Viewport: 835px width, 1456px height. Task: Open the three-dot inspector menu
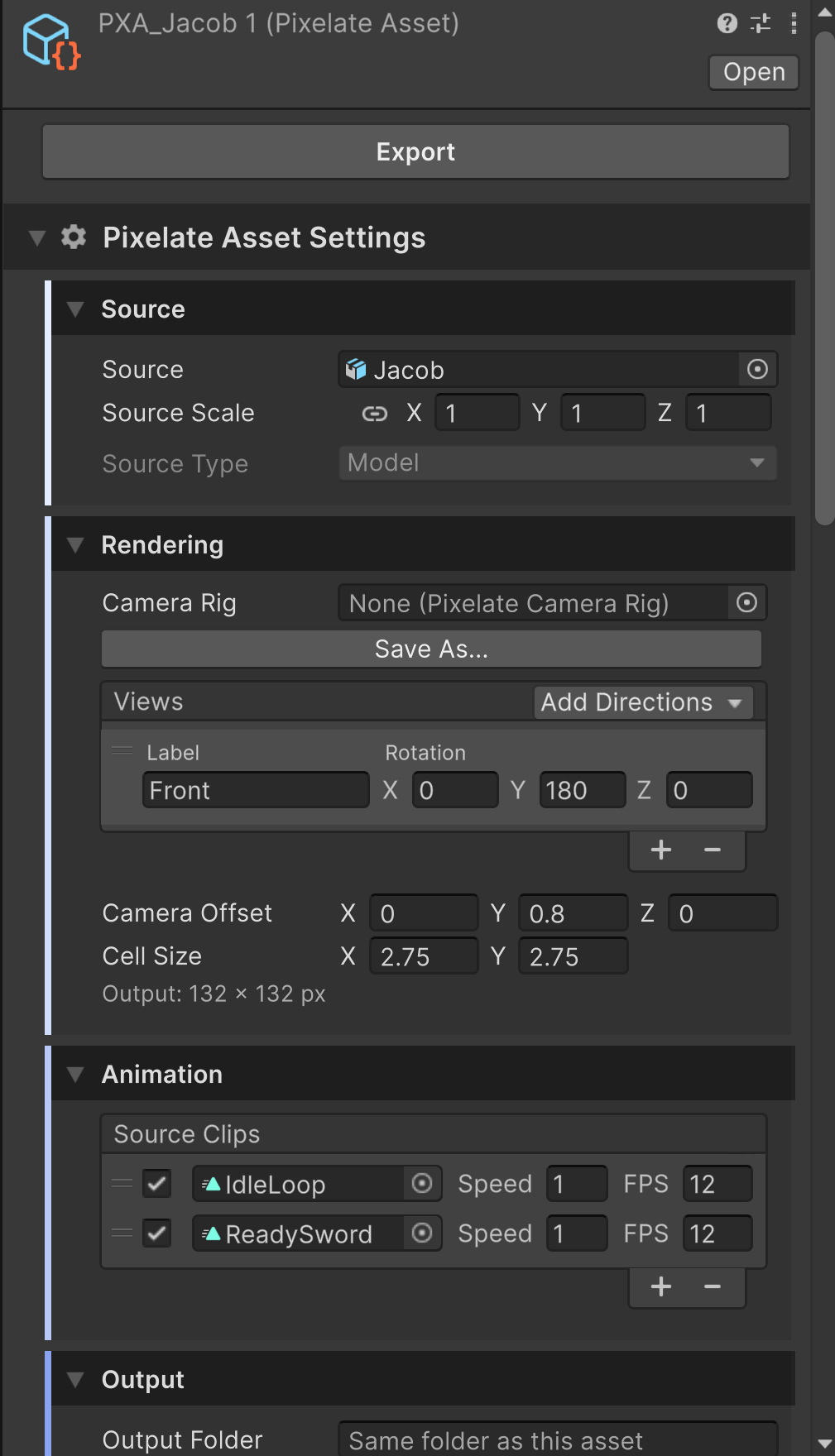pos(794,23)
